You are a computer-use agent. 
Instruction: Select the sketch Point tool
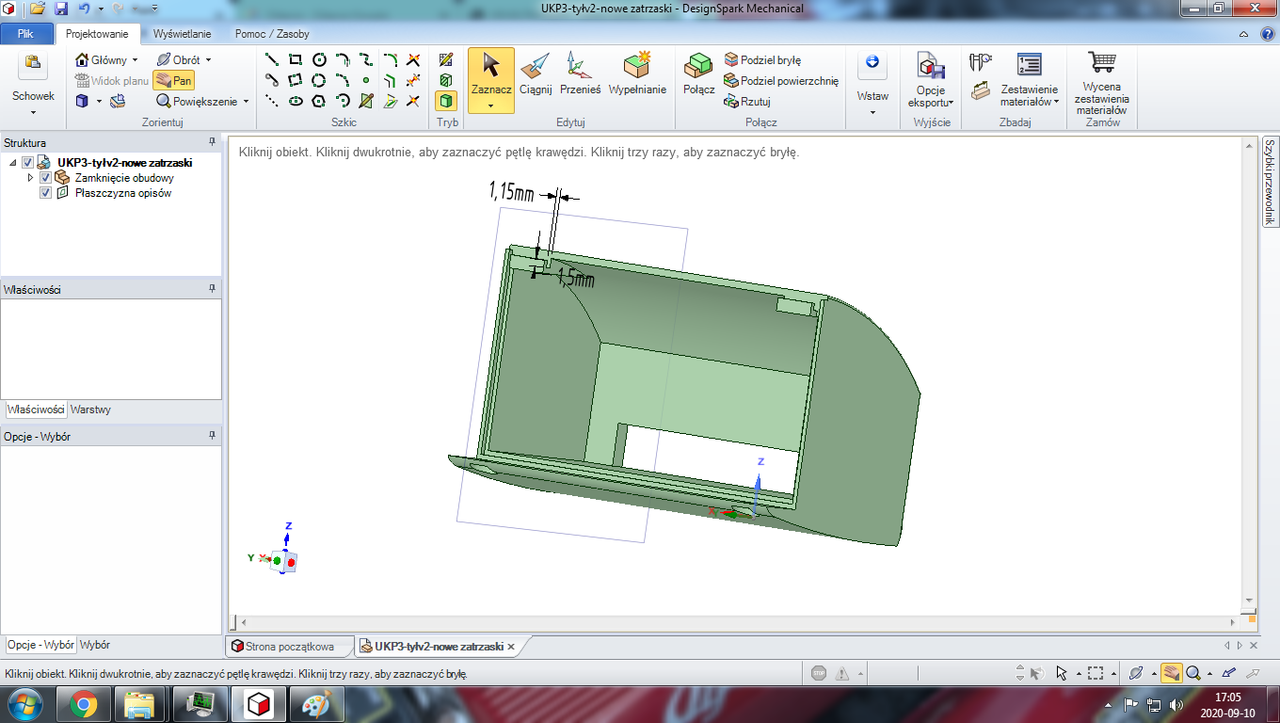(366, 80)
